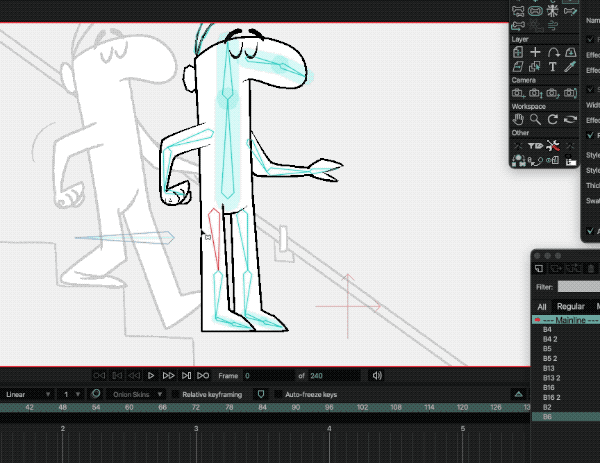Select the curved-arrow Follow Path layer tool
The width and height of the screenshot is (600, 463).
coord(553,52)
